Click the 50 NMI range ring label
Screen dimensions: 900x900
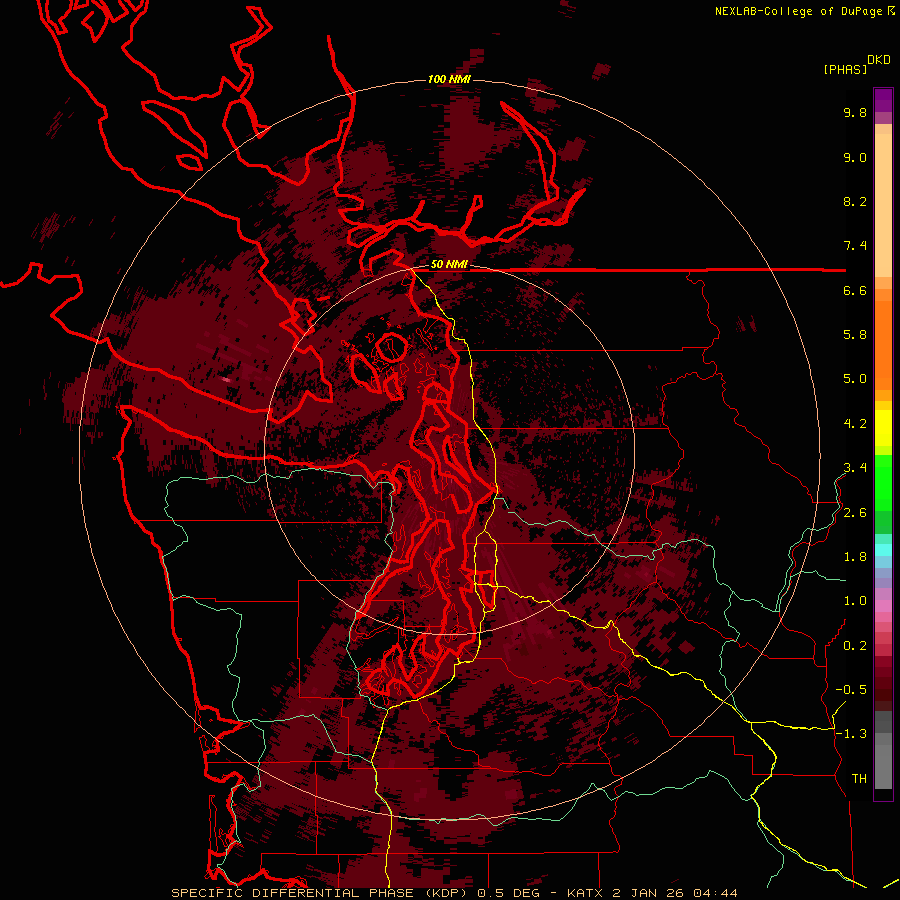[x=449, y=265]
